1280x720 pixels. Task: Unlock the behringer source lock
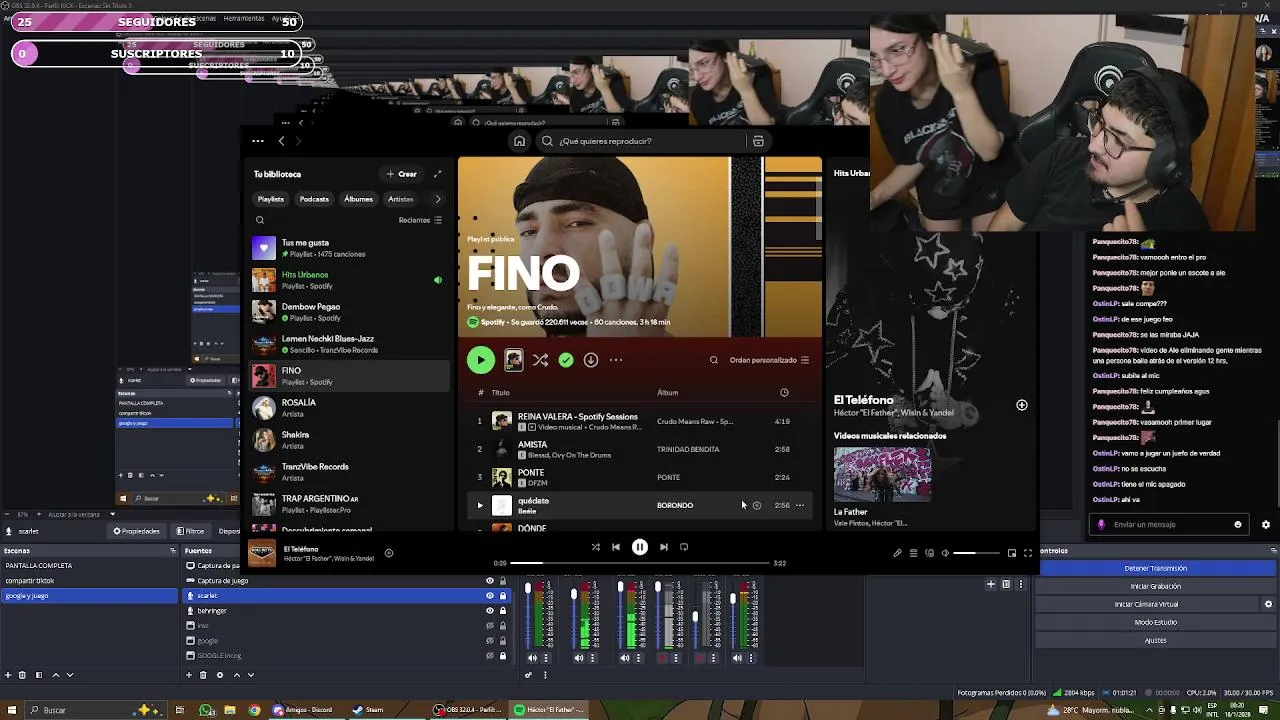503,611
